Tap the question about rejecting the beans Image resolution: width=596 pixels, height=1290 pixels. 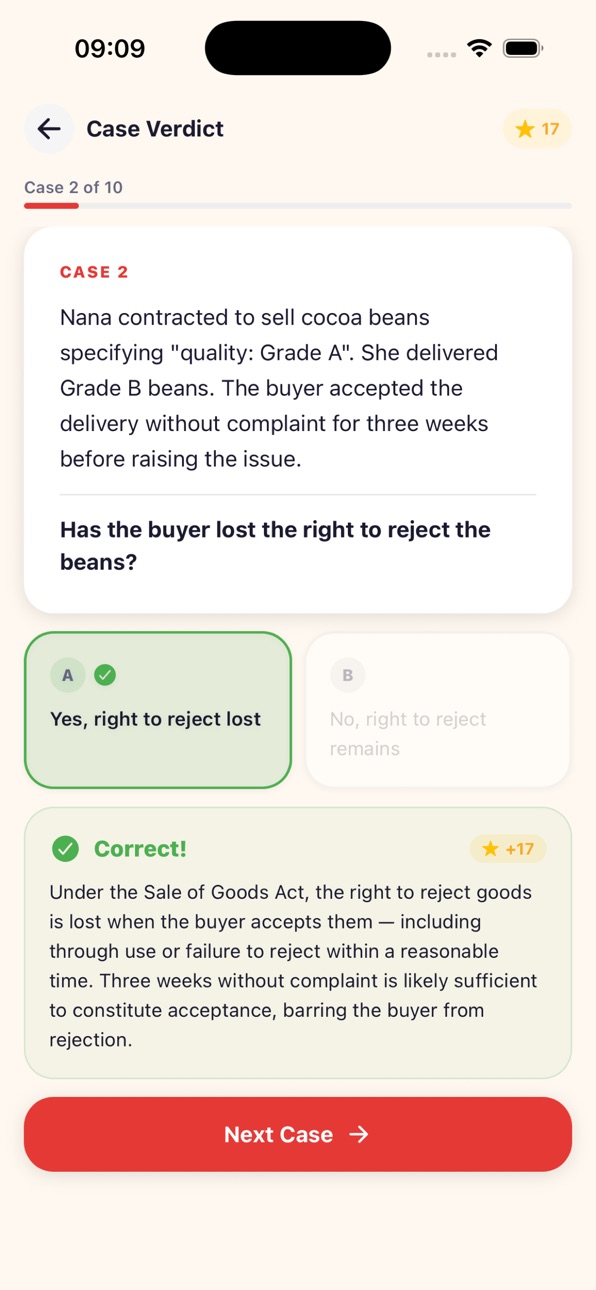tap(275, 546)
